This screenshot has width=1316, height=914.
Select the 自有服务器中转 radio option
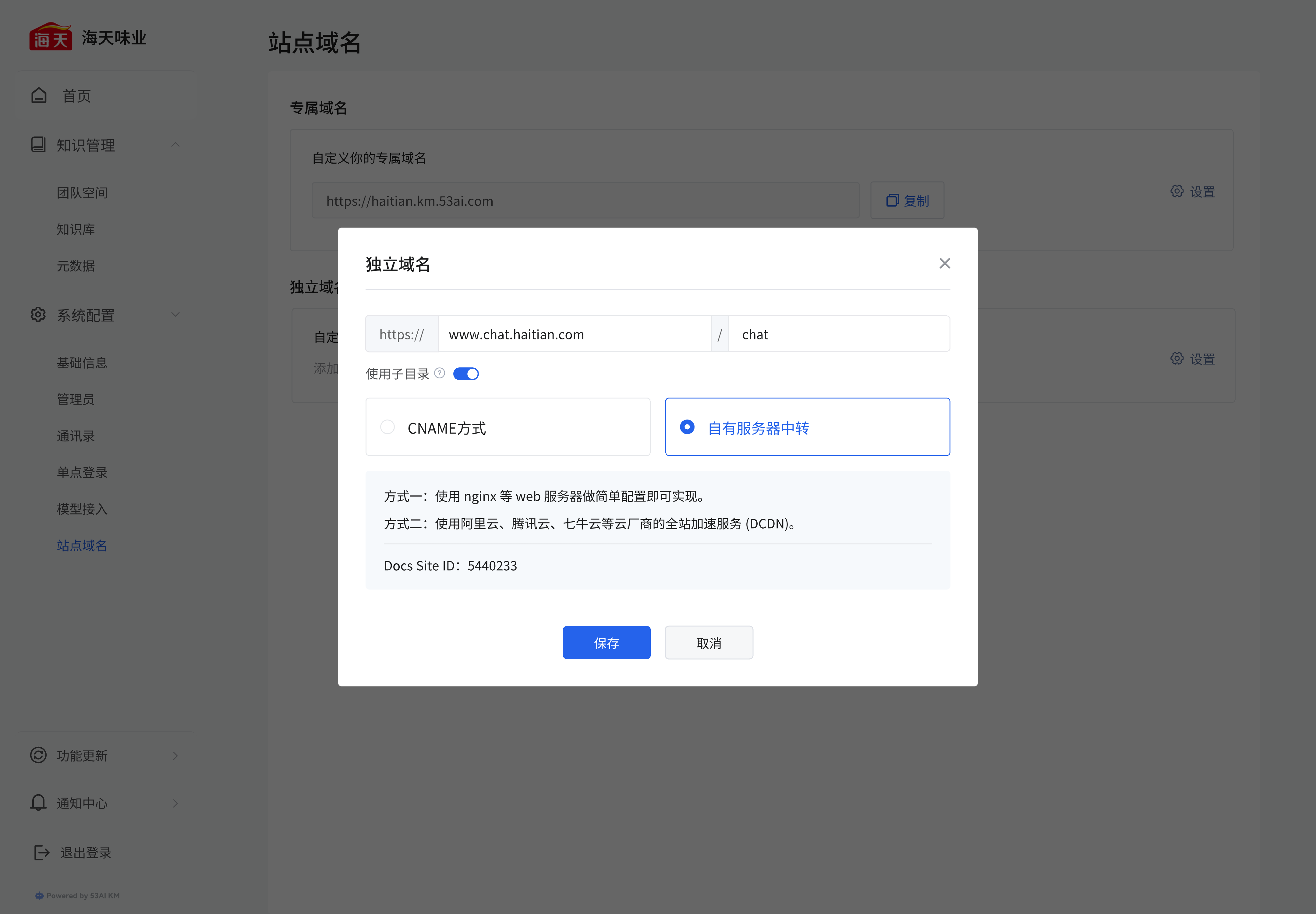tap(687, 427)
